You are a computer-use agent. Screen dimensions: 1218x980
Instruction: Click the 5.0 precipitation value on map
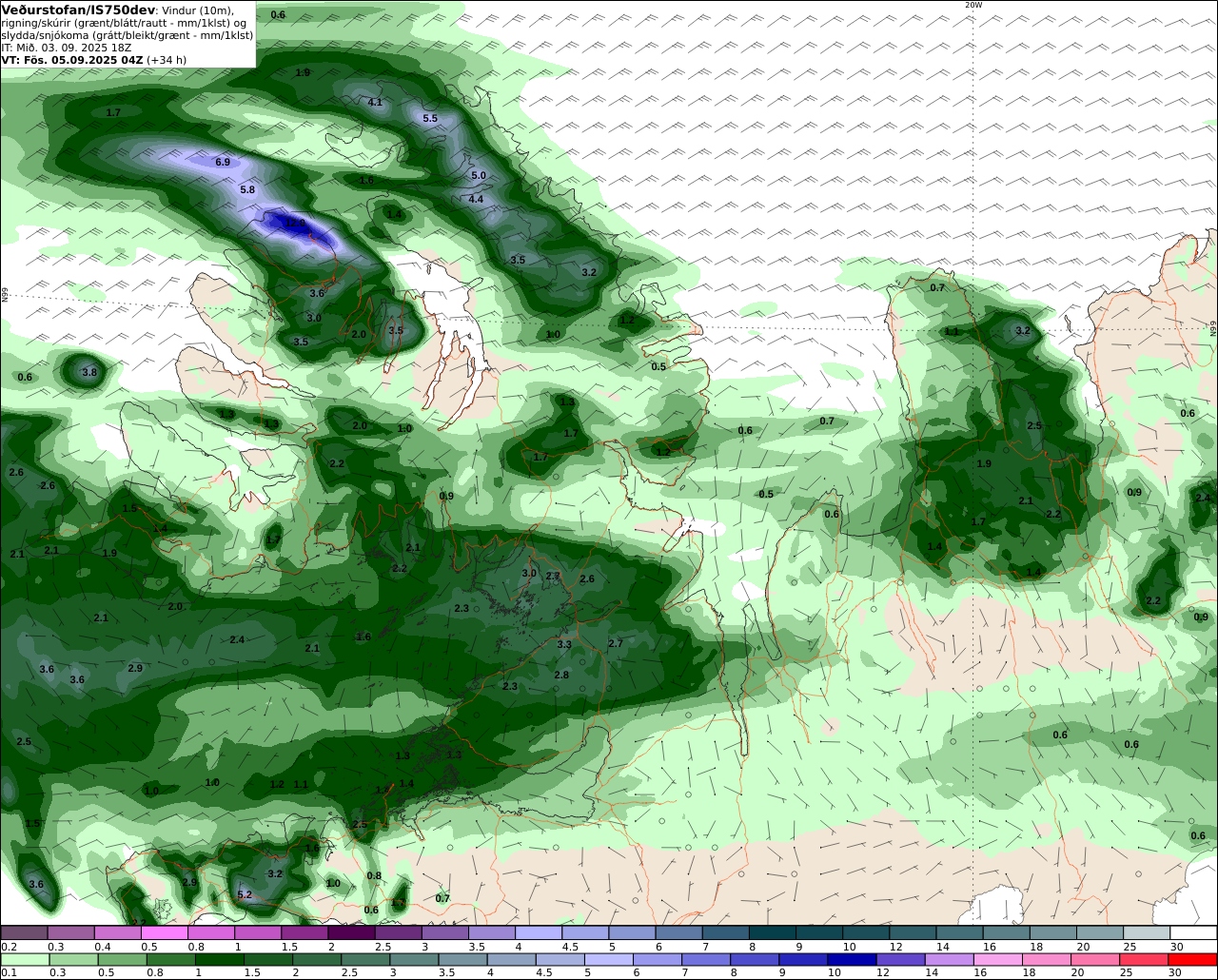[479, 176]
